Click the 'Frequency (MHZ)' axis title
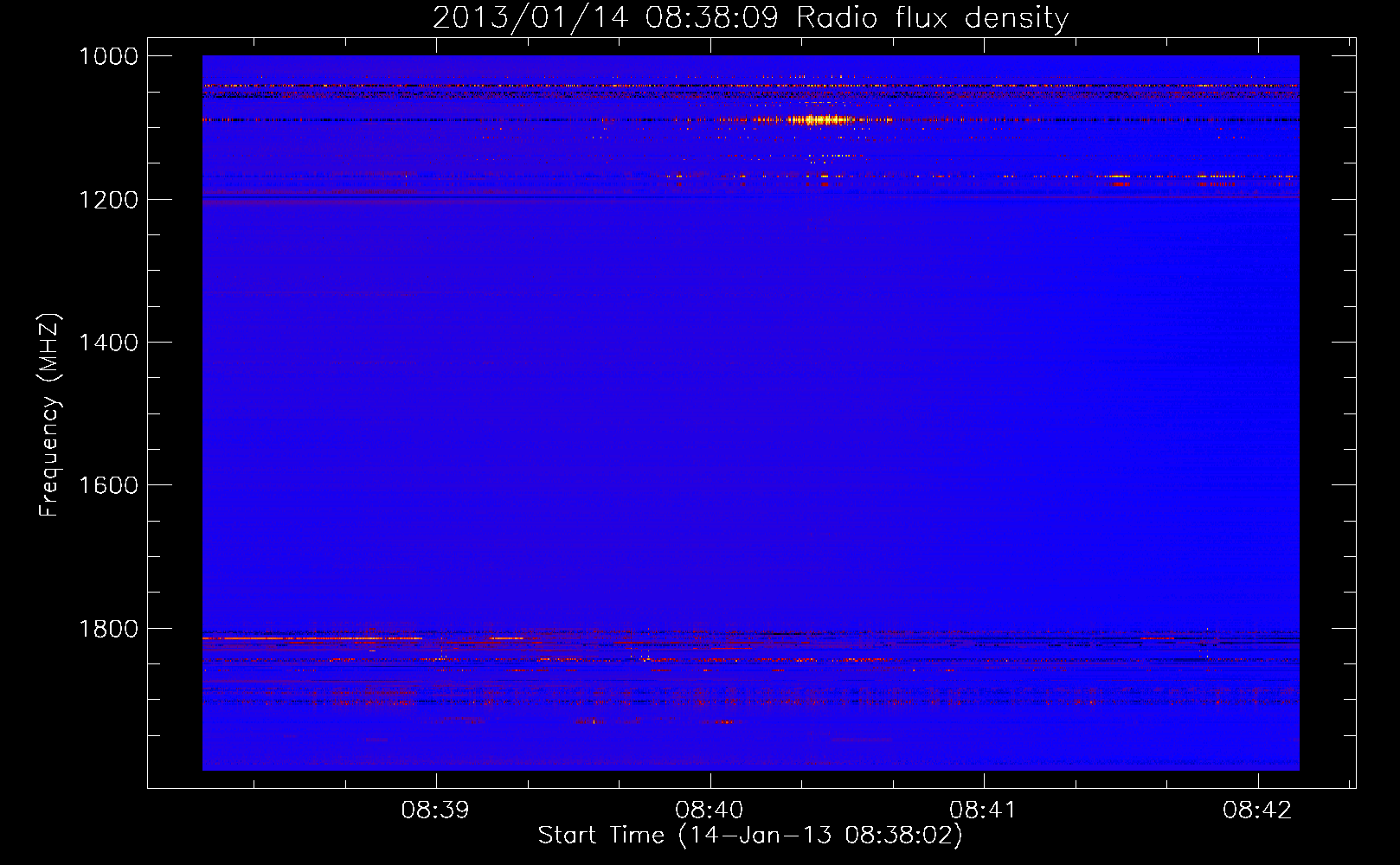The height and width of the screenshot is (865, 1400). [50, 415]
